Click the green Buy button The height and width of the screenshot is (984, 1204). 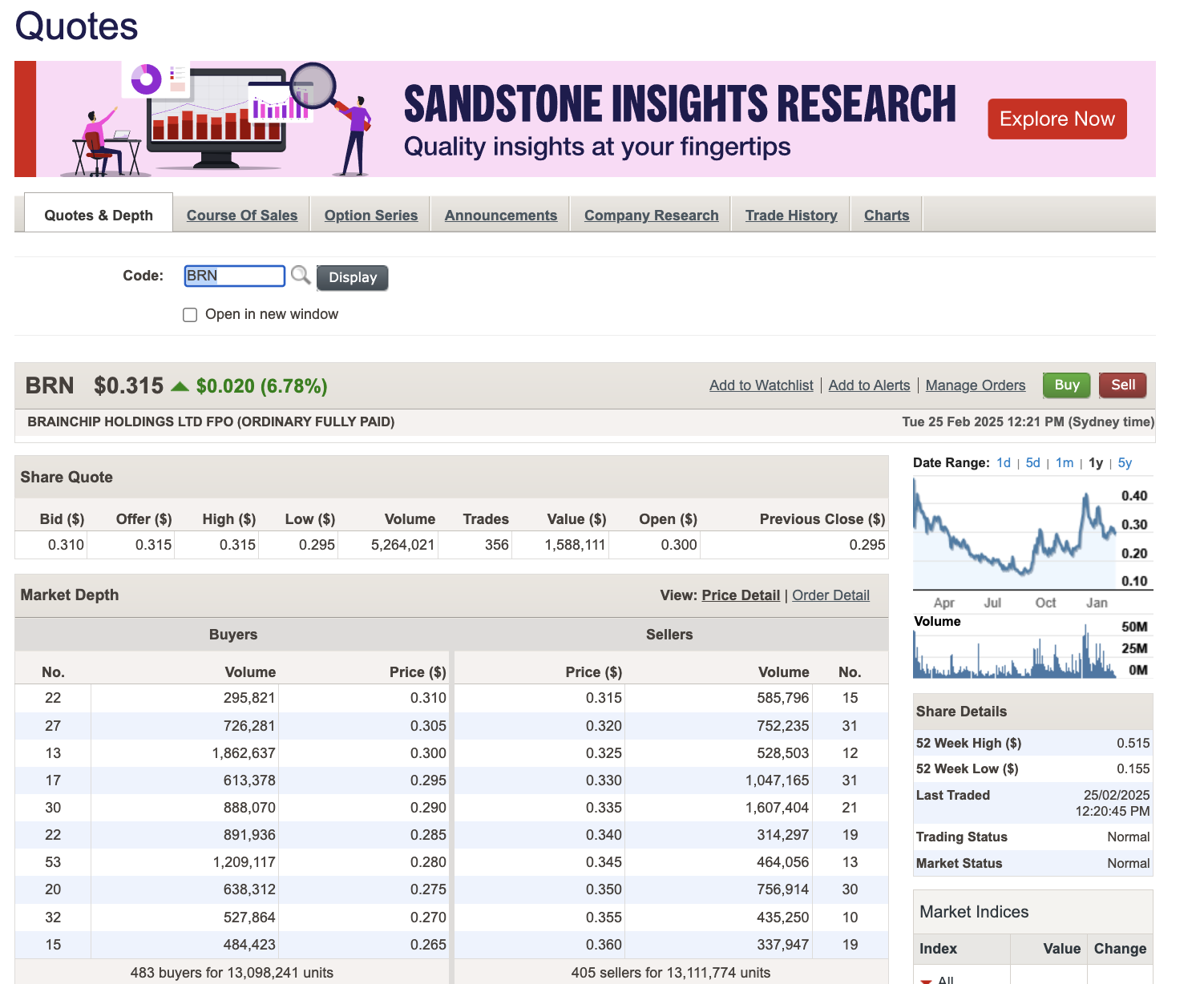coord(1067,385)
